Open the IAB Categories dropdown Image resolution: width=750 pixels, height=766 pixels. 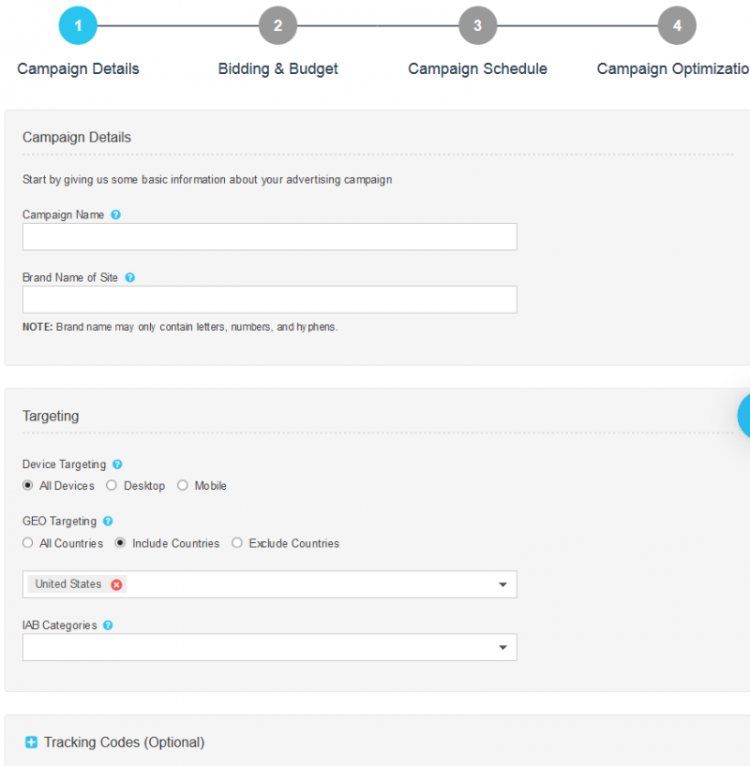tap(270, 647)
